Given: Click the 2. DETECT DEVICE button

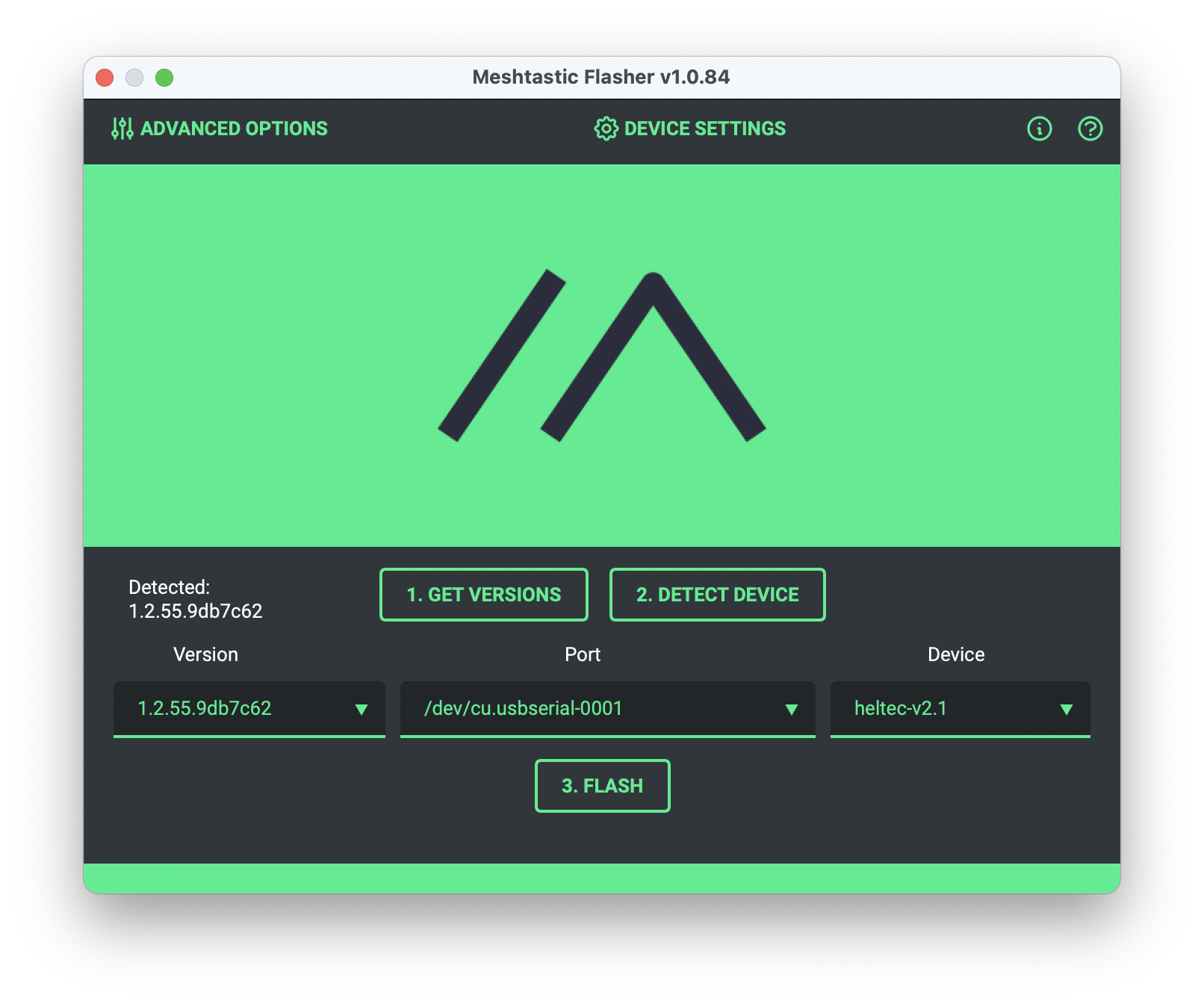Looking at the screenshot, I should (718, 595).
